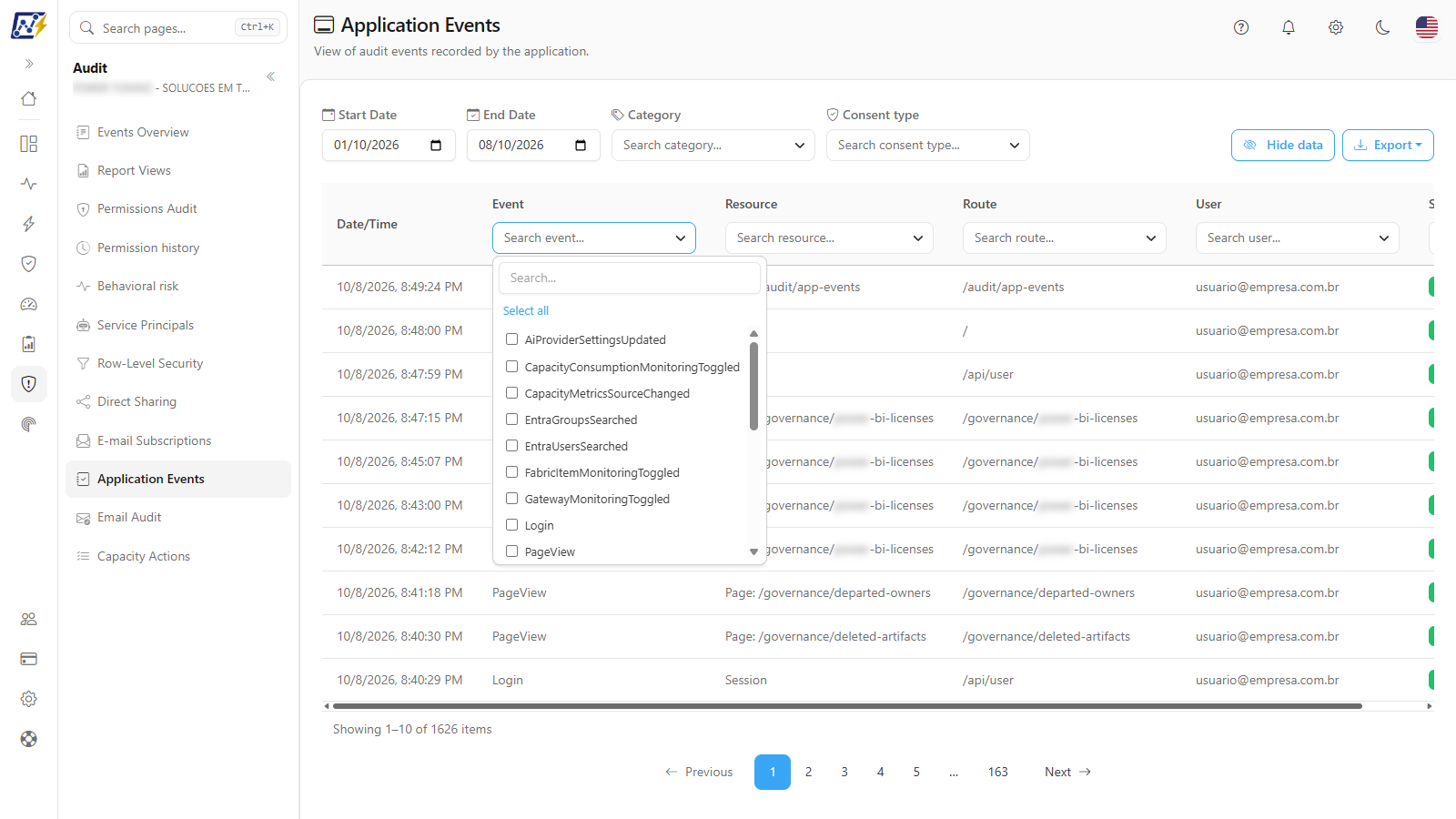Open the lightning bolt icon
The width and height of the screenshot is (1456, 819).
(29, 224)
